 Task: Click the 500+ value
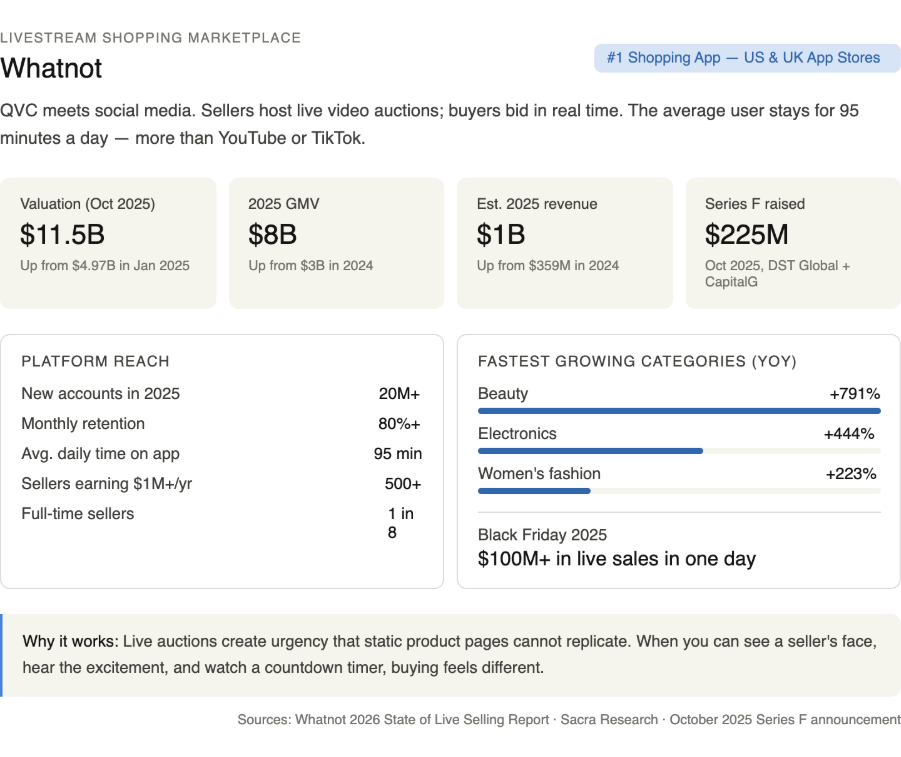[403, 484]
